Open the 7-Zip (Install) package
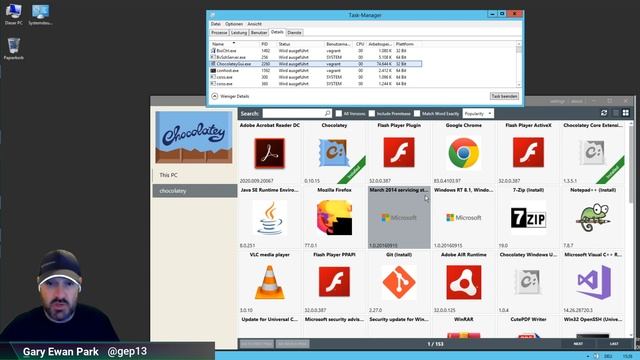 click(x=528, y=218)
